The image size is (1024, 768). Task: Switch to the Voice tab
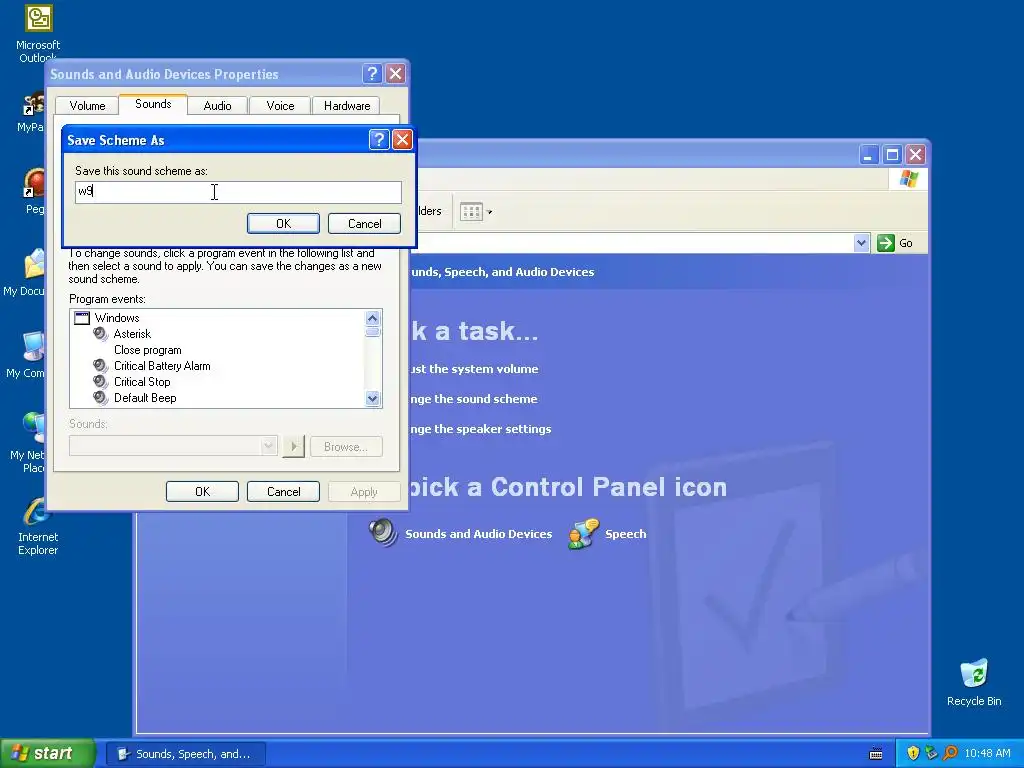[280, 106]
